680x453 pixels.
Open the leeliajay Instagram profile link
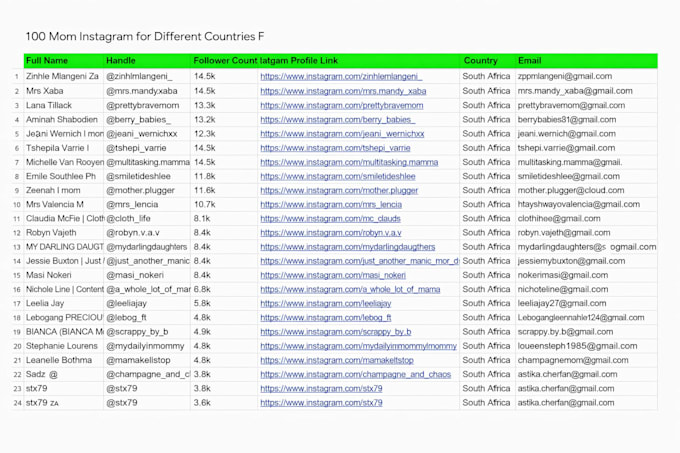(326, 303)
